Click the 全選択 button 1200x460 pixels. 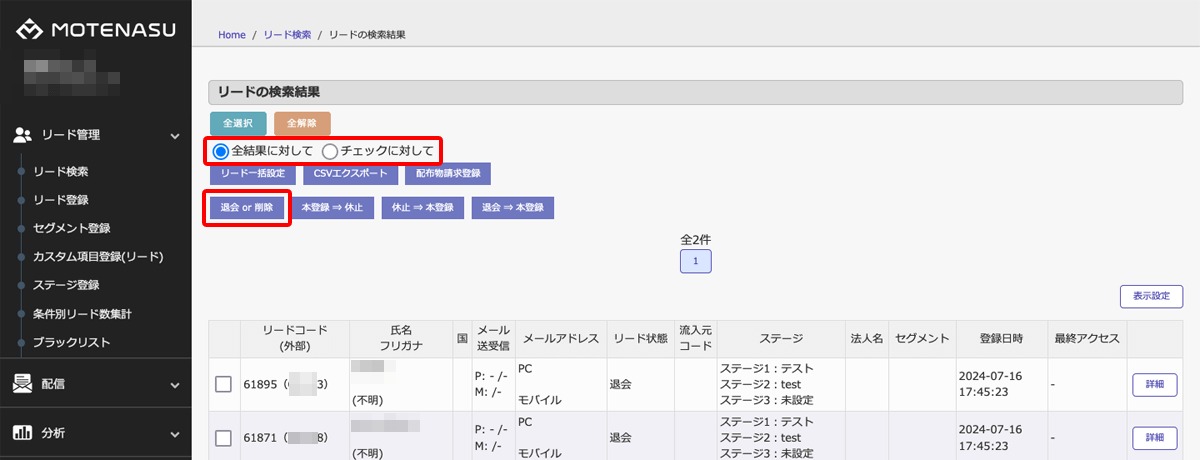click(237, 123)
